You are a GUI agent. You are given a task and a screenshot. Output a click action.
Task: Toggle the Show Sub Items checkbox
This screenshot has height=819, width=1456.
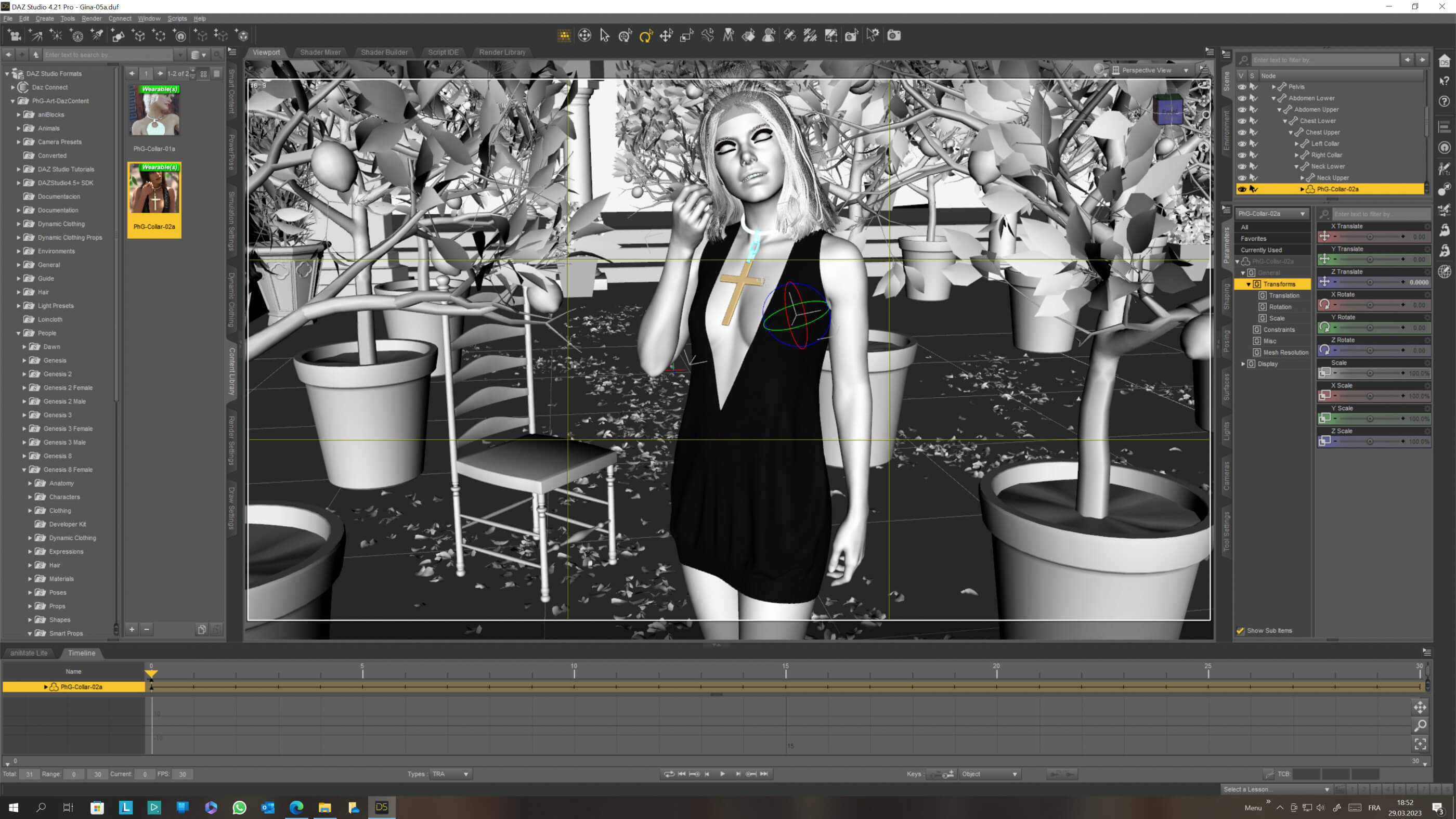coord(1240,631)
